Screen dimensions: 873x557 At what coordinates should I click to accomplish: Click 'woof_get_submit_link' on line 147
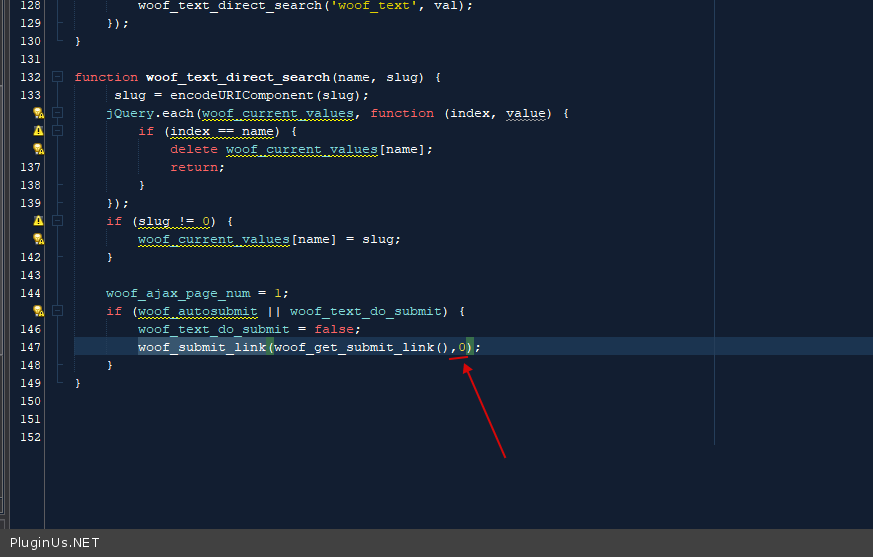click(x=354, y=347)
